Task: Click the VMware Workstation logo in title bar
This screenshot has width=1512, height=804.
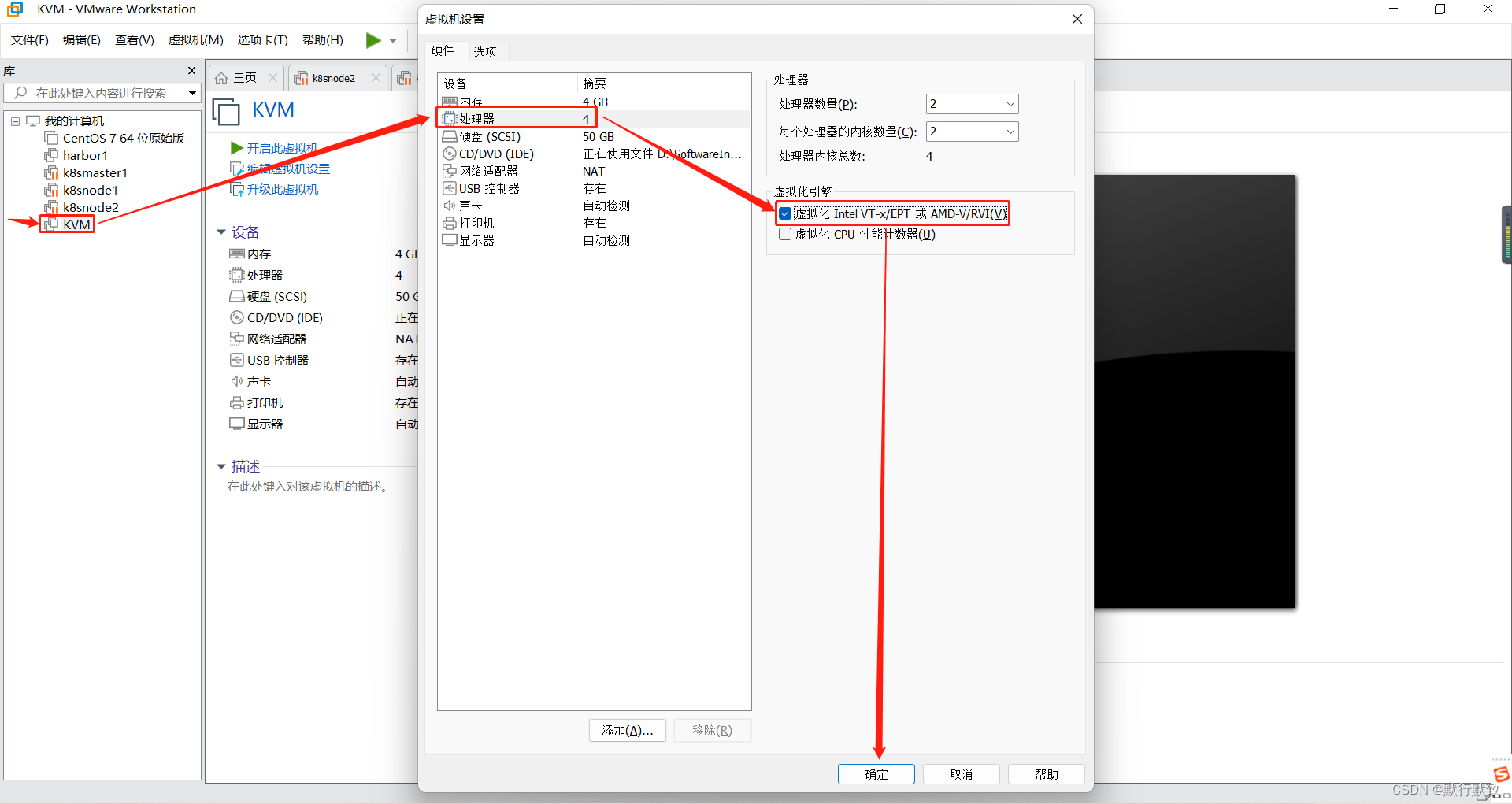Action: [15, 9]
